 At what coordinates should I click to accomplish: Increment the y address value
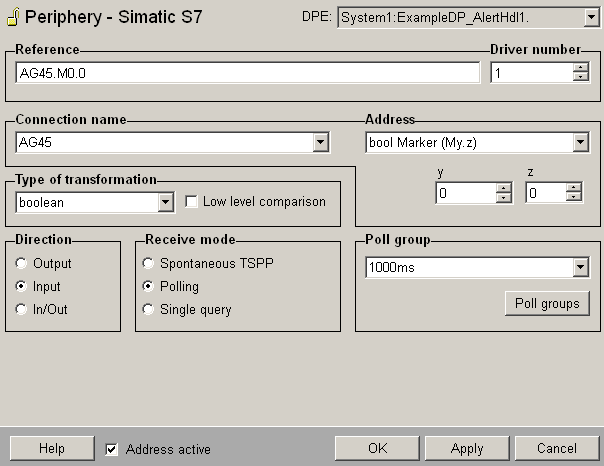click(503, 188)
